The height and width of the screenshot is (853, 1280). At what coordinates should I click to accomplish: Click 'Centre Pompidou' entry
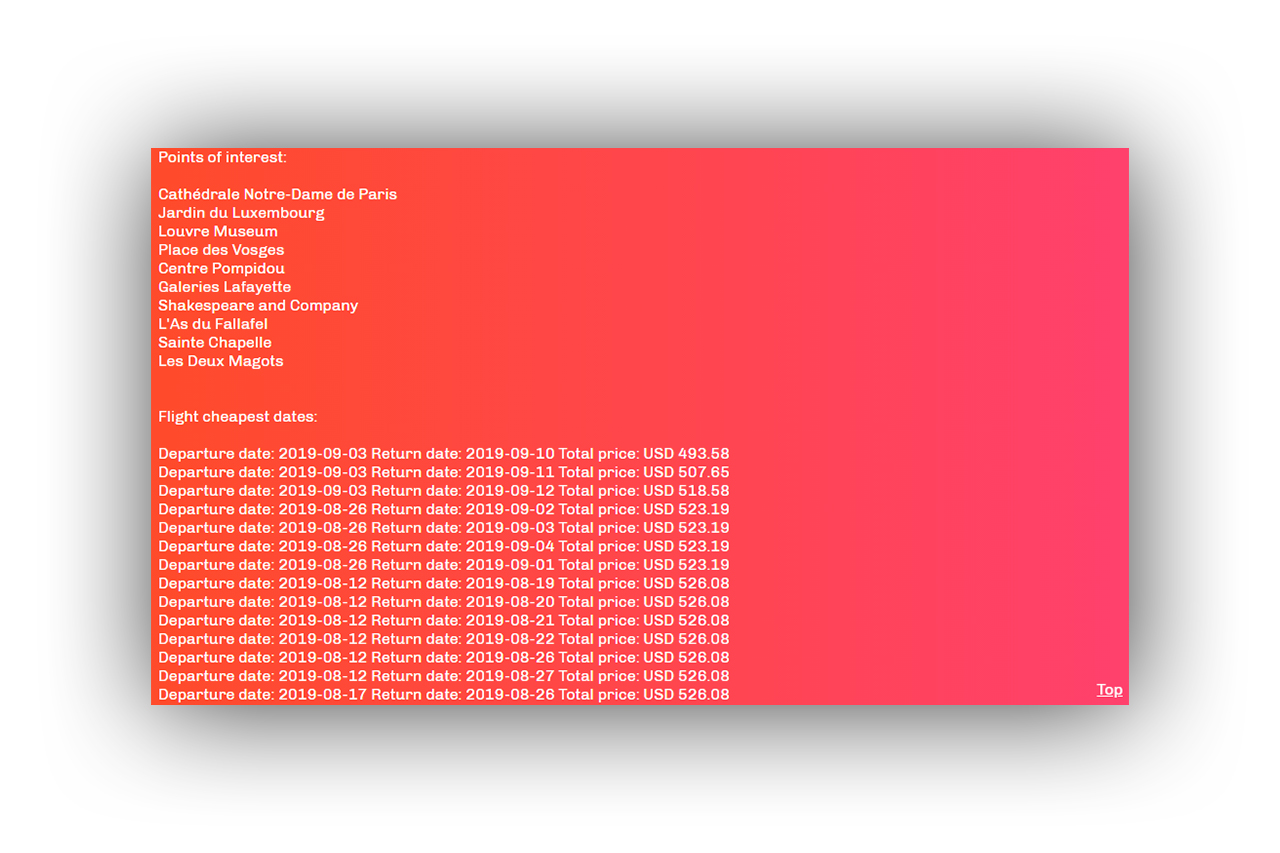click(x=221, y=268)
